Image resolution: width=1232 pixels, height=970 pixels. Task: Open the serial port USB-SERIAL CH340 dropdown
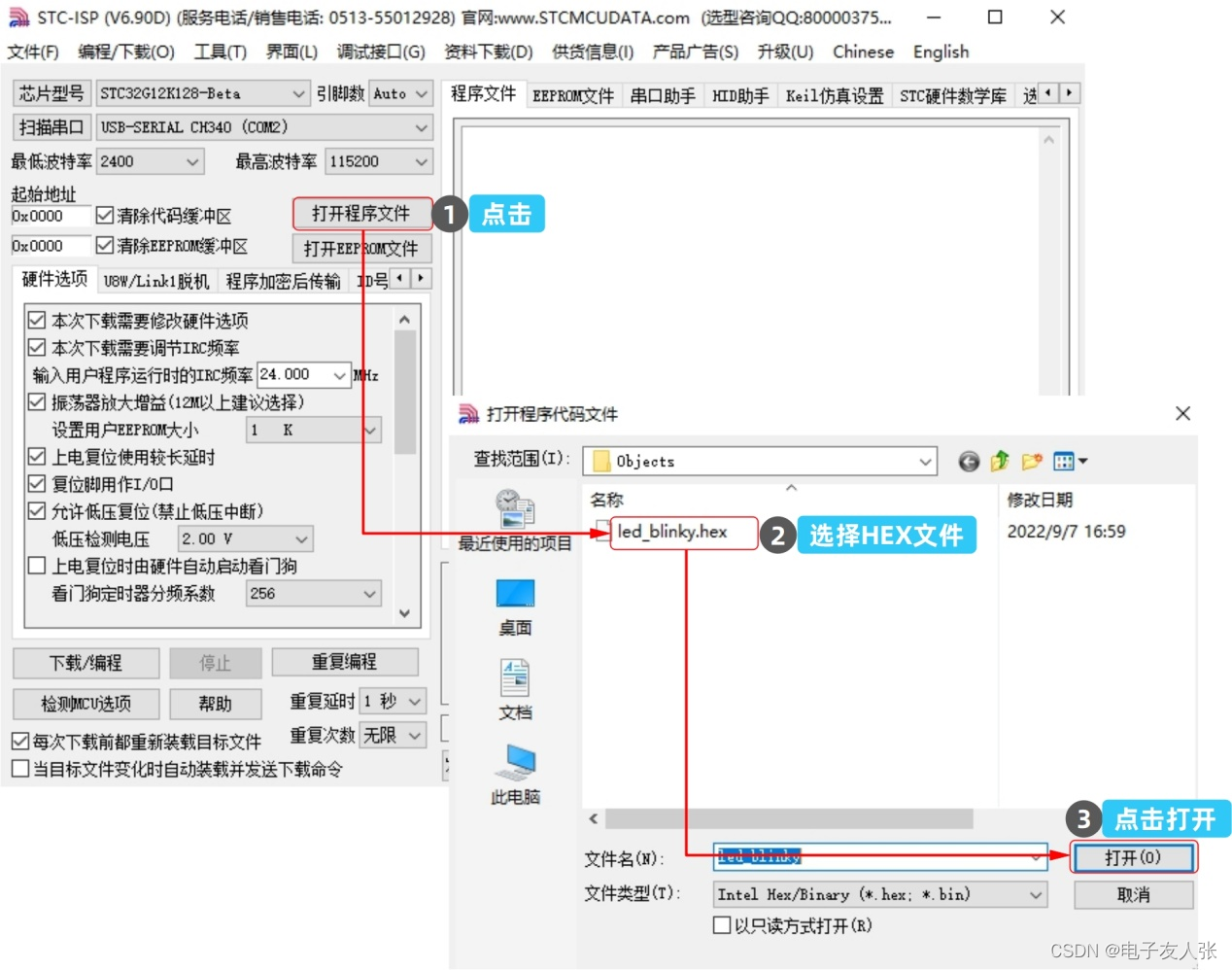pos(264,127)
